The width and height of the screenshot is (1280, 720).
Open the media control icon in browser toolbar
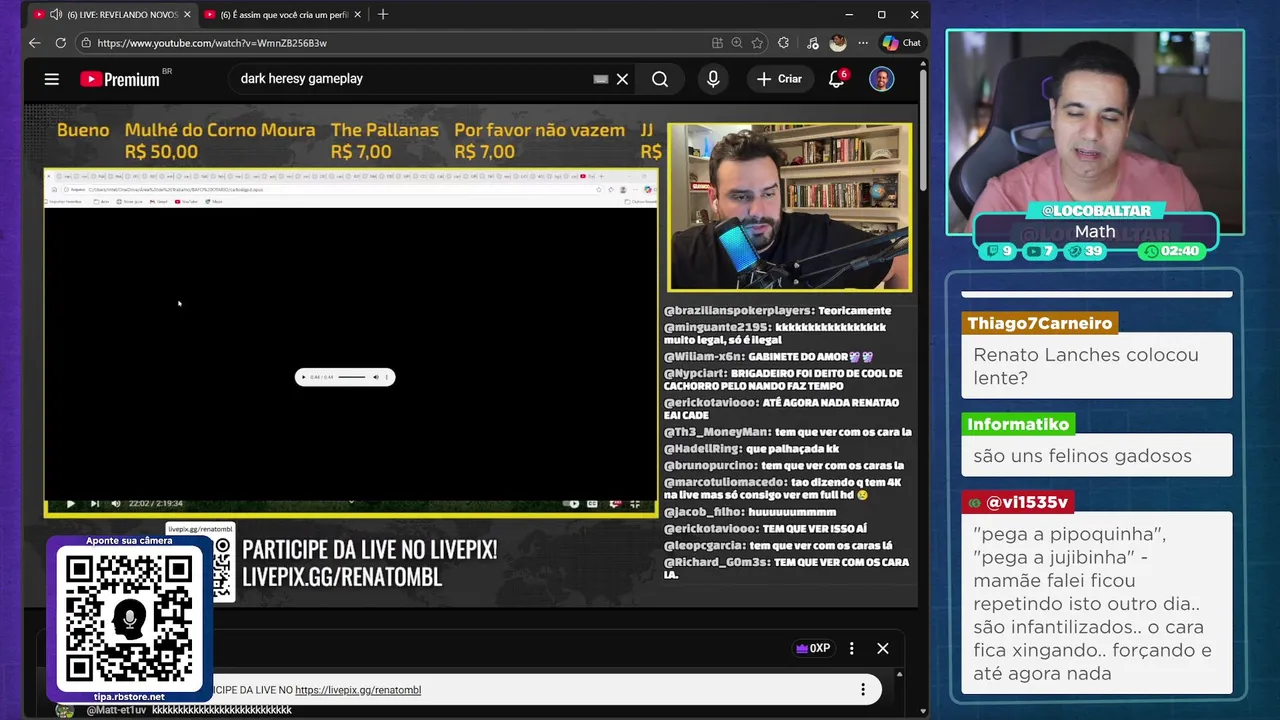[812, 43]
